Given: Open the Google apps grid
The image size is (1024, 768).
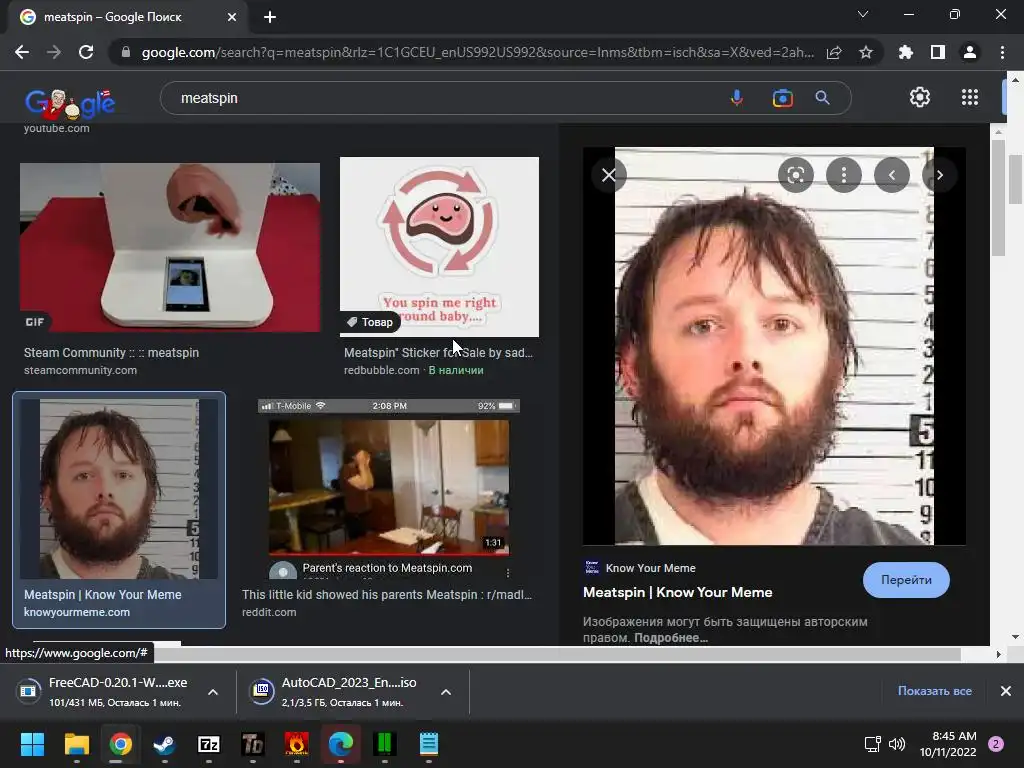Looking at the screenshot, I should (970, 97).
